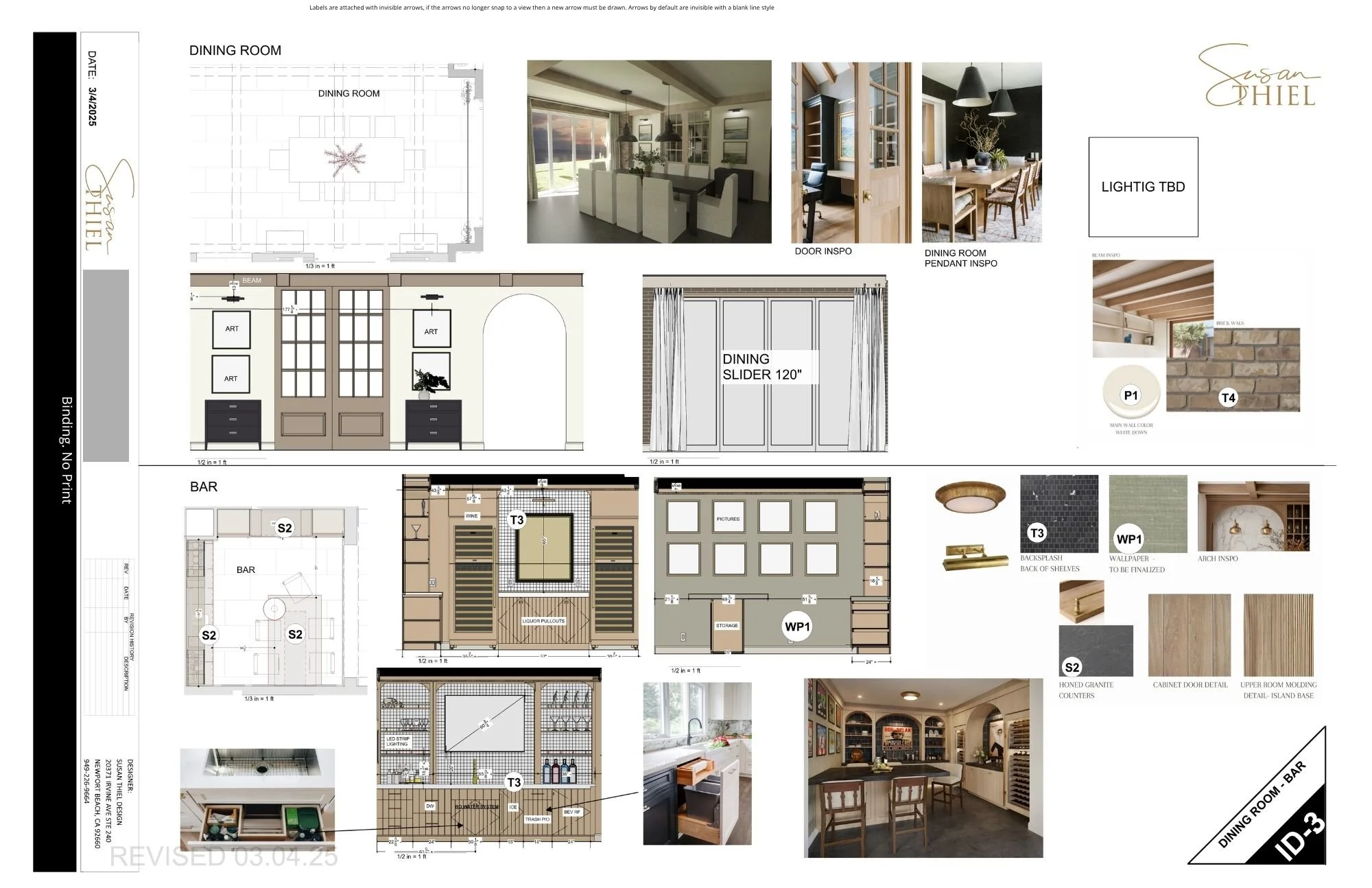The image size is (1372, 888).
Task: Click the DOOR INSPO caption
Action: coord(823,251)
